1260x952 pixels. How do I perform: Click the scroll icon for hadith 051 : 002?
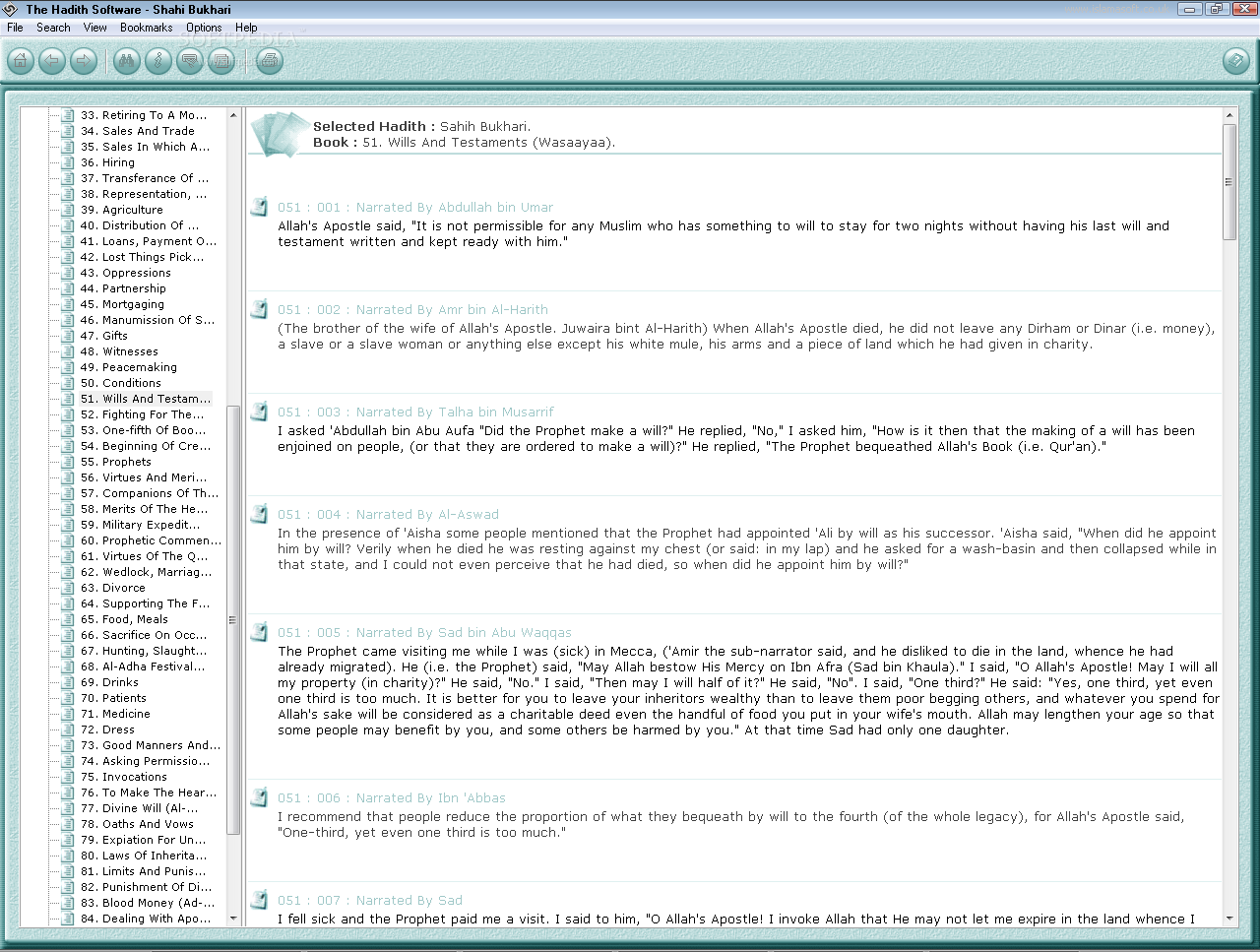pos(259,309)
